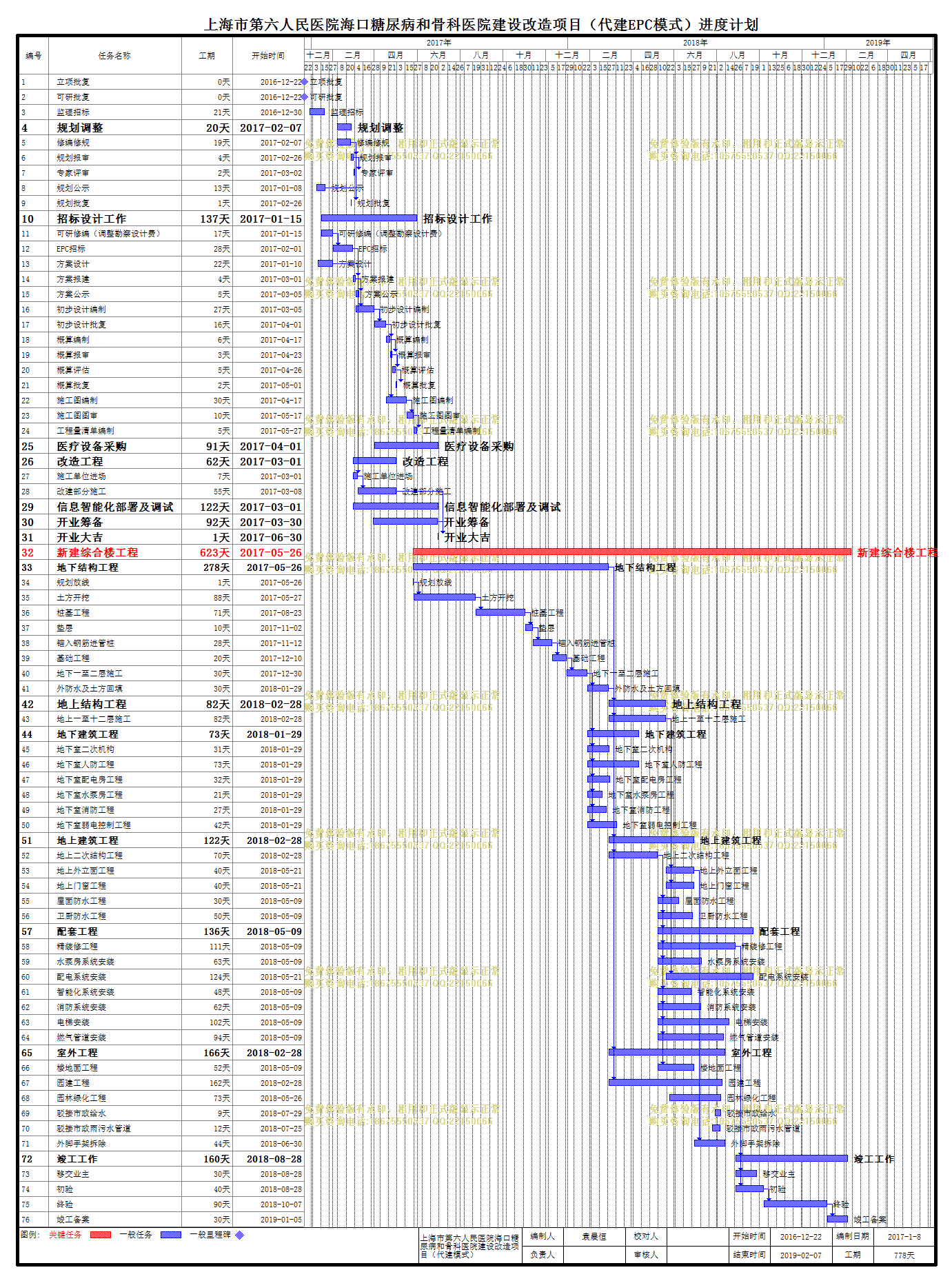Select the 编制日期 label in the footer
This screenshot has width=952, height=1281.
pyautogui.click(x=853, y=1237)
